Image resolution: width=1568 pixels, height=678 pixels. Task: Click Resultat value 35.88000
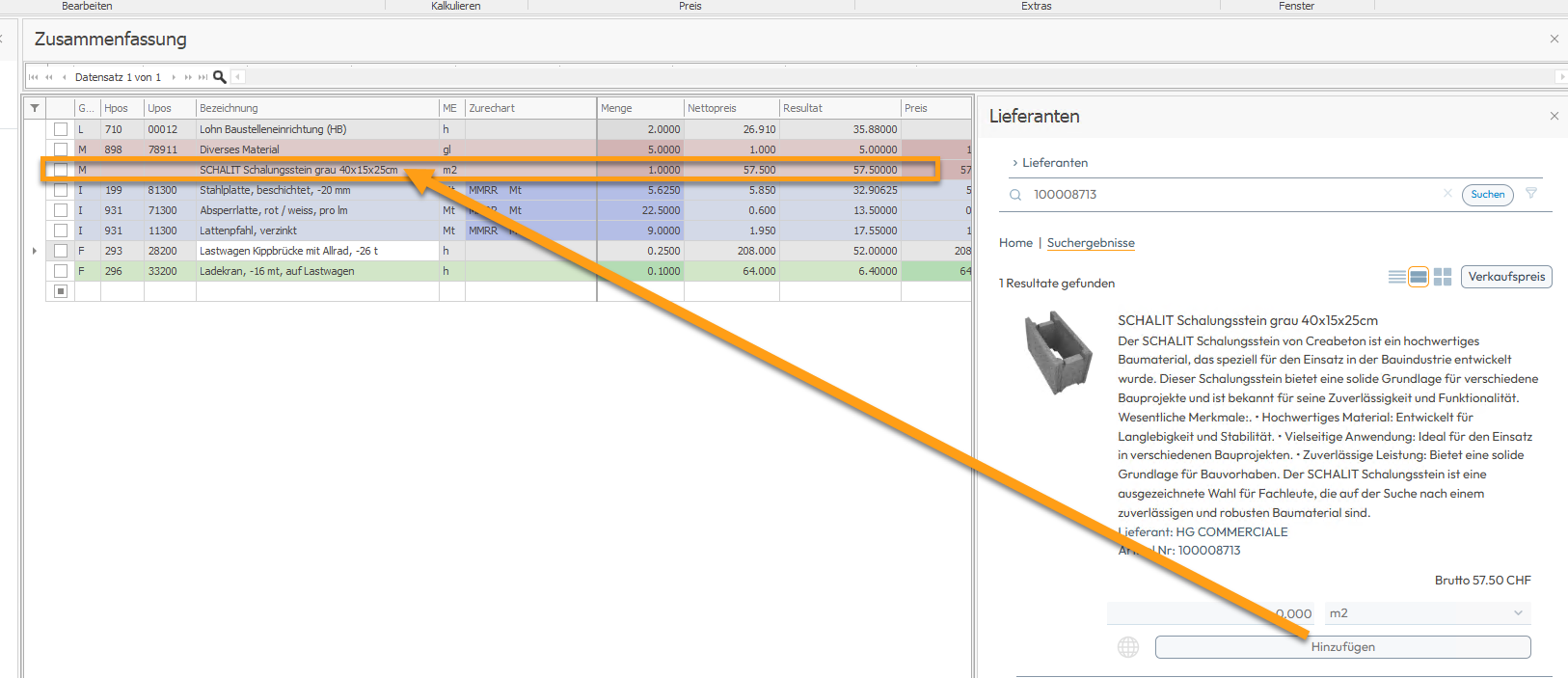[839, 129]
